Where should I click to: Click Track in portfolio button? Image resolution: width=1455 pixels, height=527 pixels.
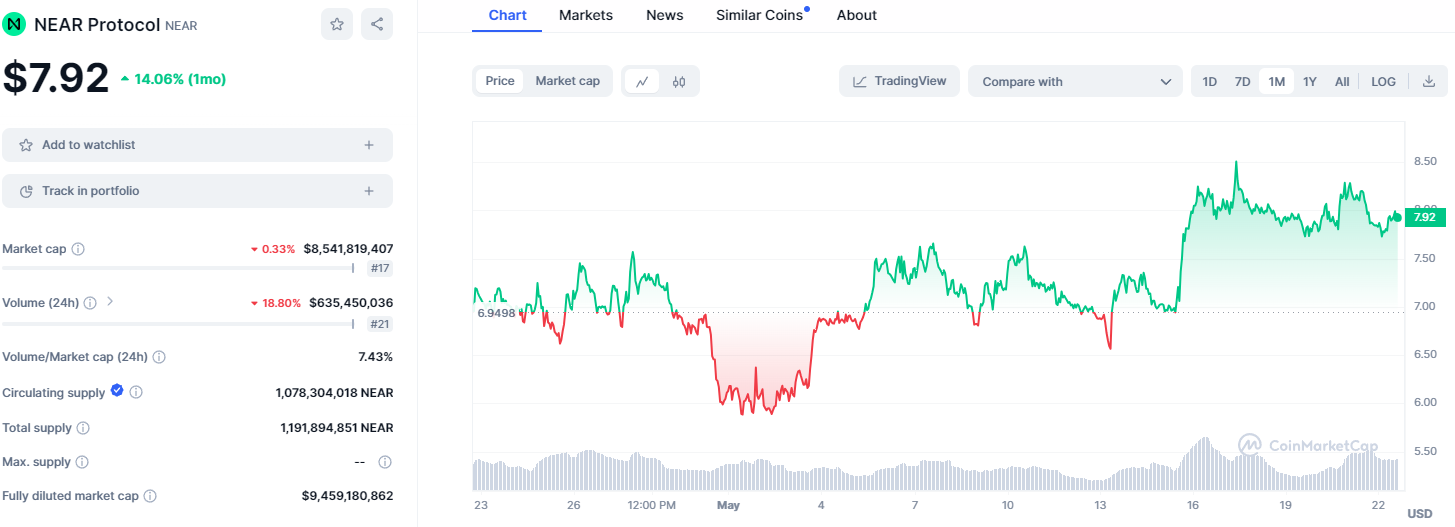pyautogui.click(x=197, y=191)
